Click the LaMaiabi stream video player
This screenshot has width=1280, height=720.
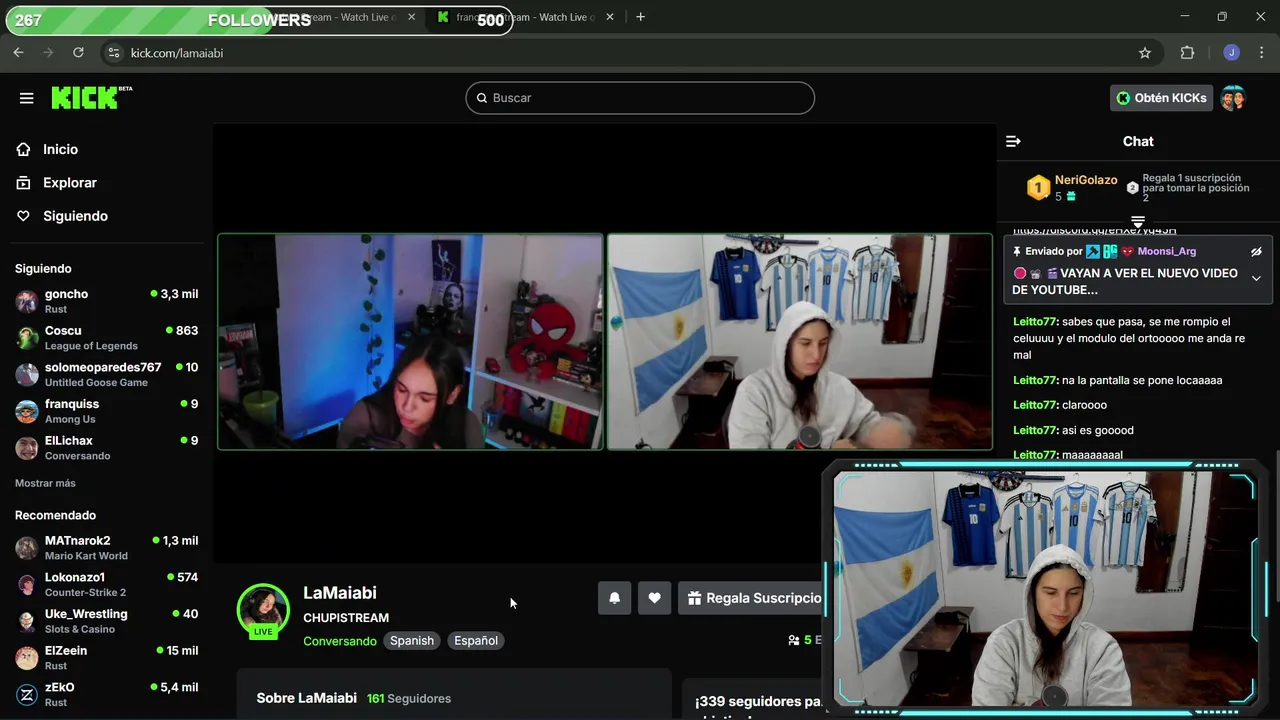[605, 342]
